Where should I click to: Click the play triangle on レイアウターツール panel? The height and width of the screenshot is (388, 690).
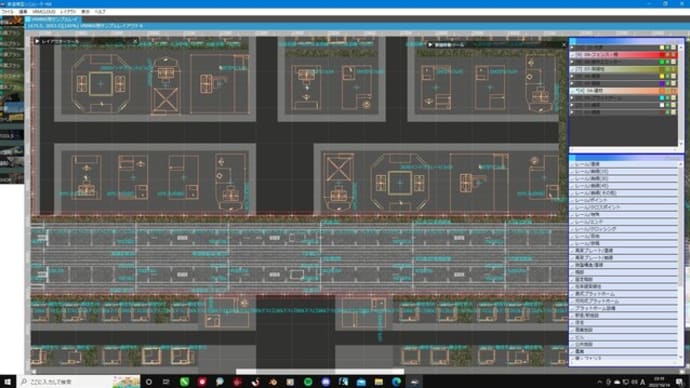pos(37,41)
